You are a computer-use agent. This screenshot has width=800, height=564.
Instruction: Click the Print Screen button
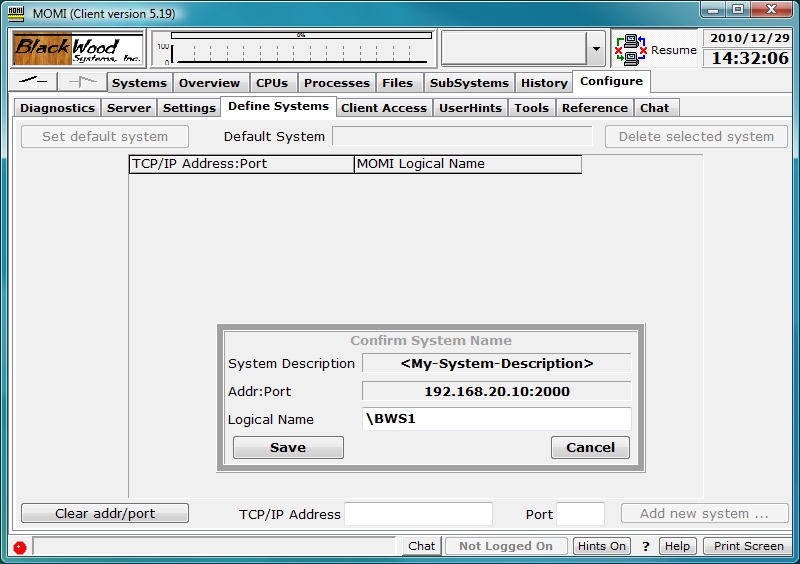[x=749, y=546]
